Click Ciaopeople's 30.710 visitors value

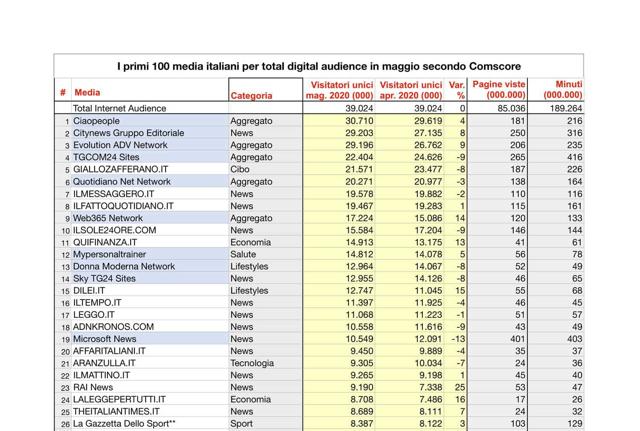pyautogui.click(x=359, y=121)
